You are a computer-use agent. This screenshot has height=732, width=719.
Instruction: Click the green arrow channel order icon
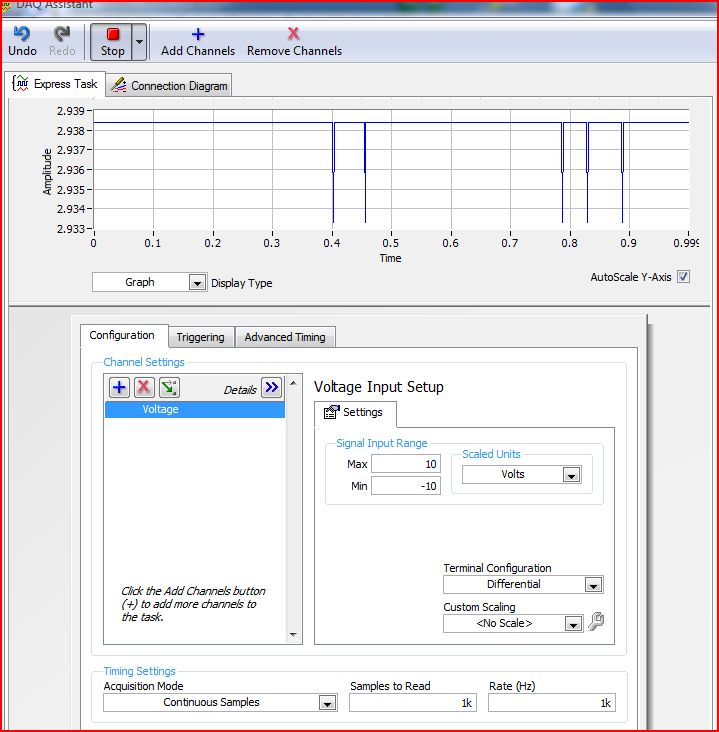tap(169, 387)
